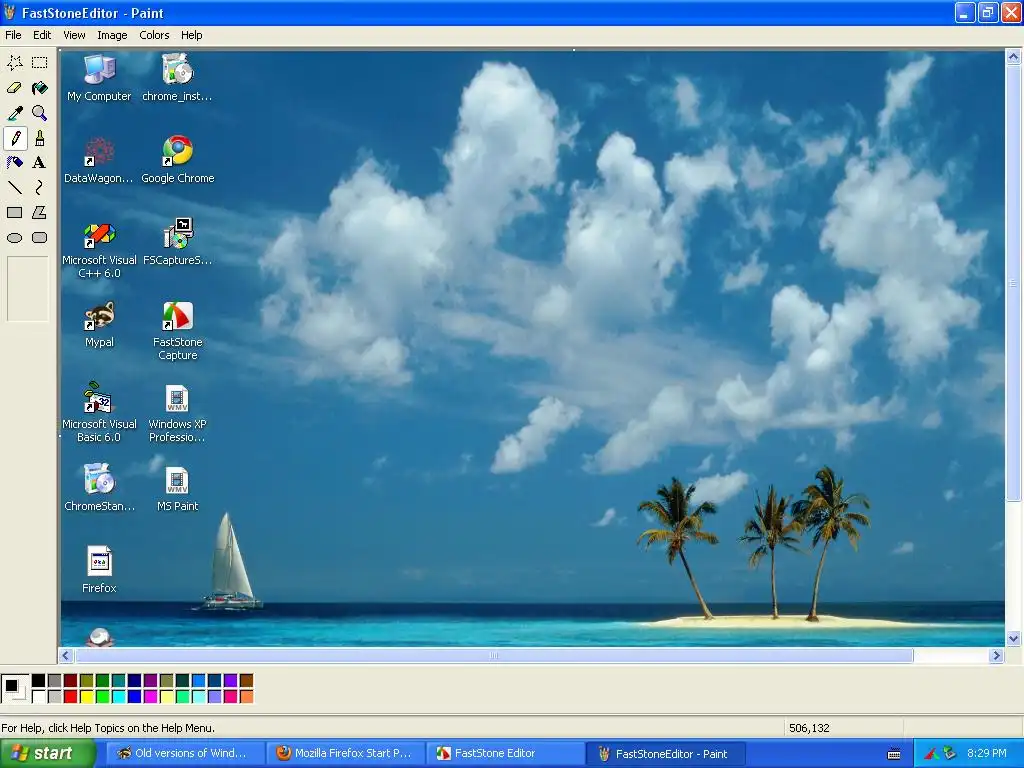Click the status bar help message text
1024x768 pixels.
coord(108,728)
